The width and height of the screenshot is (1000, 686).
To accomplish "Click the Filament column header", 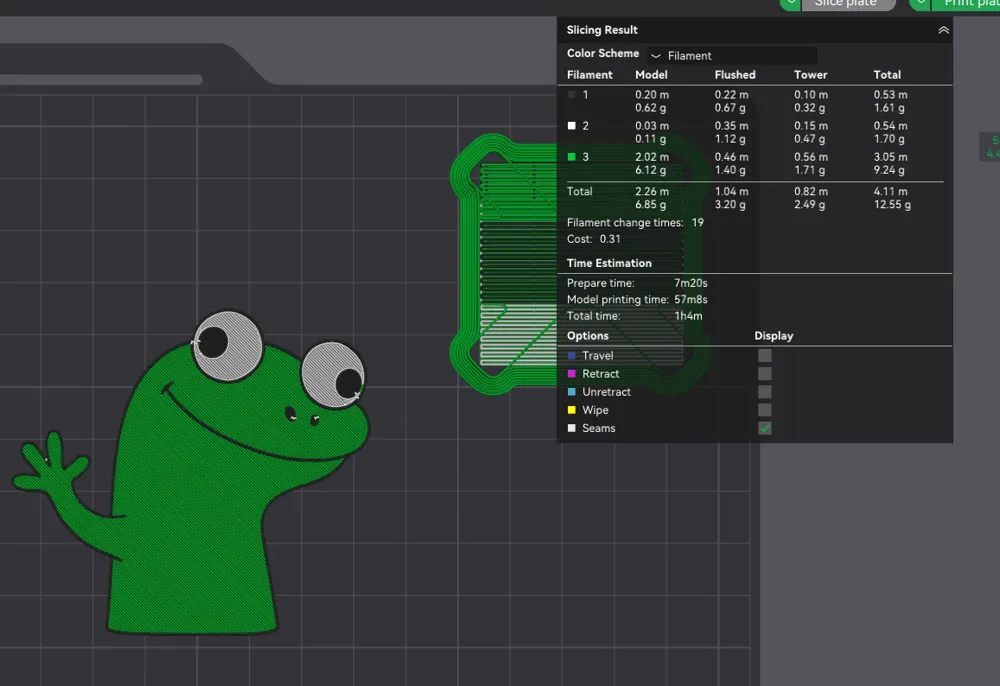I will (589, 75).
